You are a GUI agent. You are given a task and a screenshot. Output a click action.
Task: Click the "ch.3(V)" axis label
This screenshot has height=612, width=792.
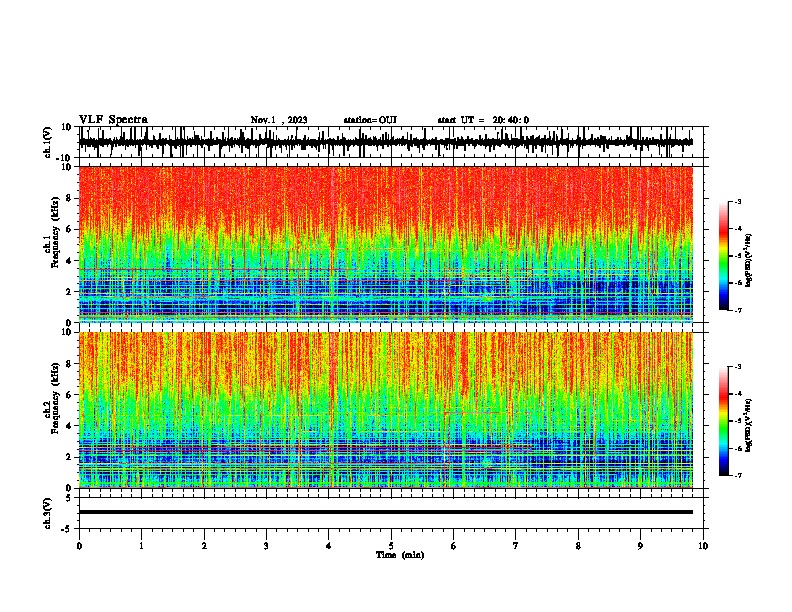click(x=48, y=513)
